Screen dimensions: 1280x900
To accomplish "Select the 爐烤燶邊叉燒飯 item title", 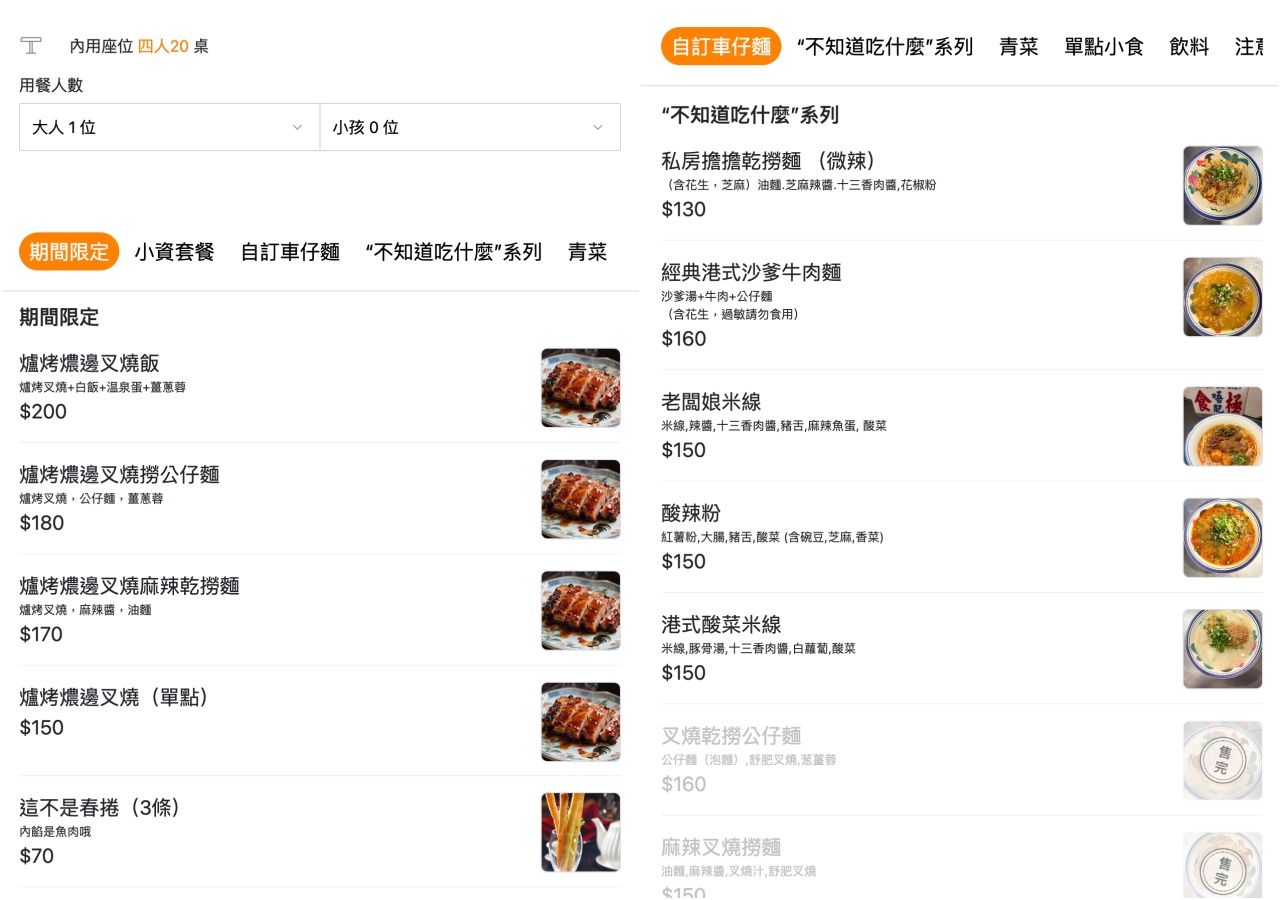I will pyautogui.click(x=89, y=363).
